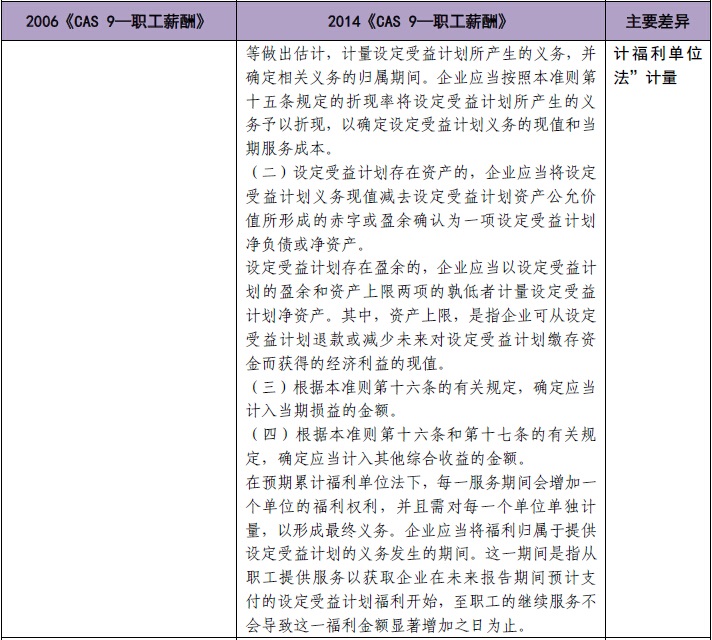
Task: Click the line 期服务成本。
Action: point(291,149)
